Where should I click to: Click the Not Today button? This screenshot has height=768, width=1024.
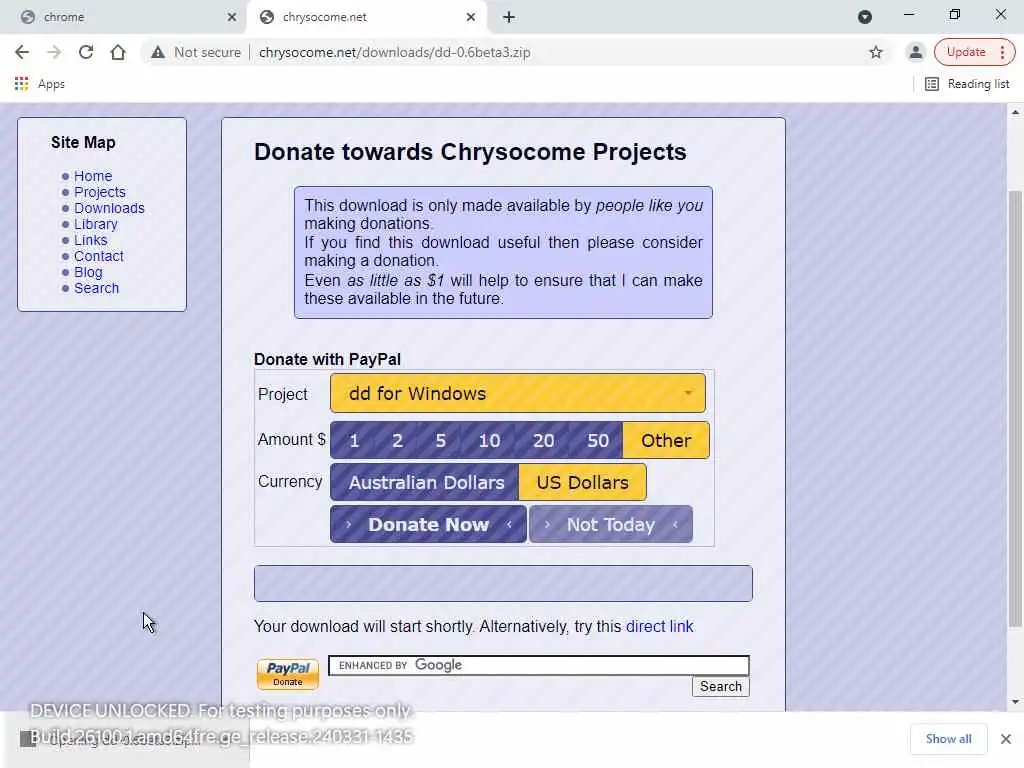tap(611, 524)
